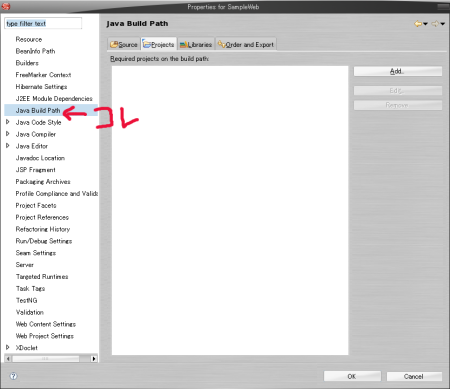Click the right scroll arrow of the tree scrollbar
Viewport: 450px width, 389px height.
(94, 359)
